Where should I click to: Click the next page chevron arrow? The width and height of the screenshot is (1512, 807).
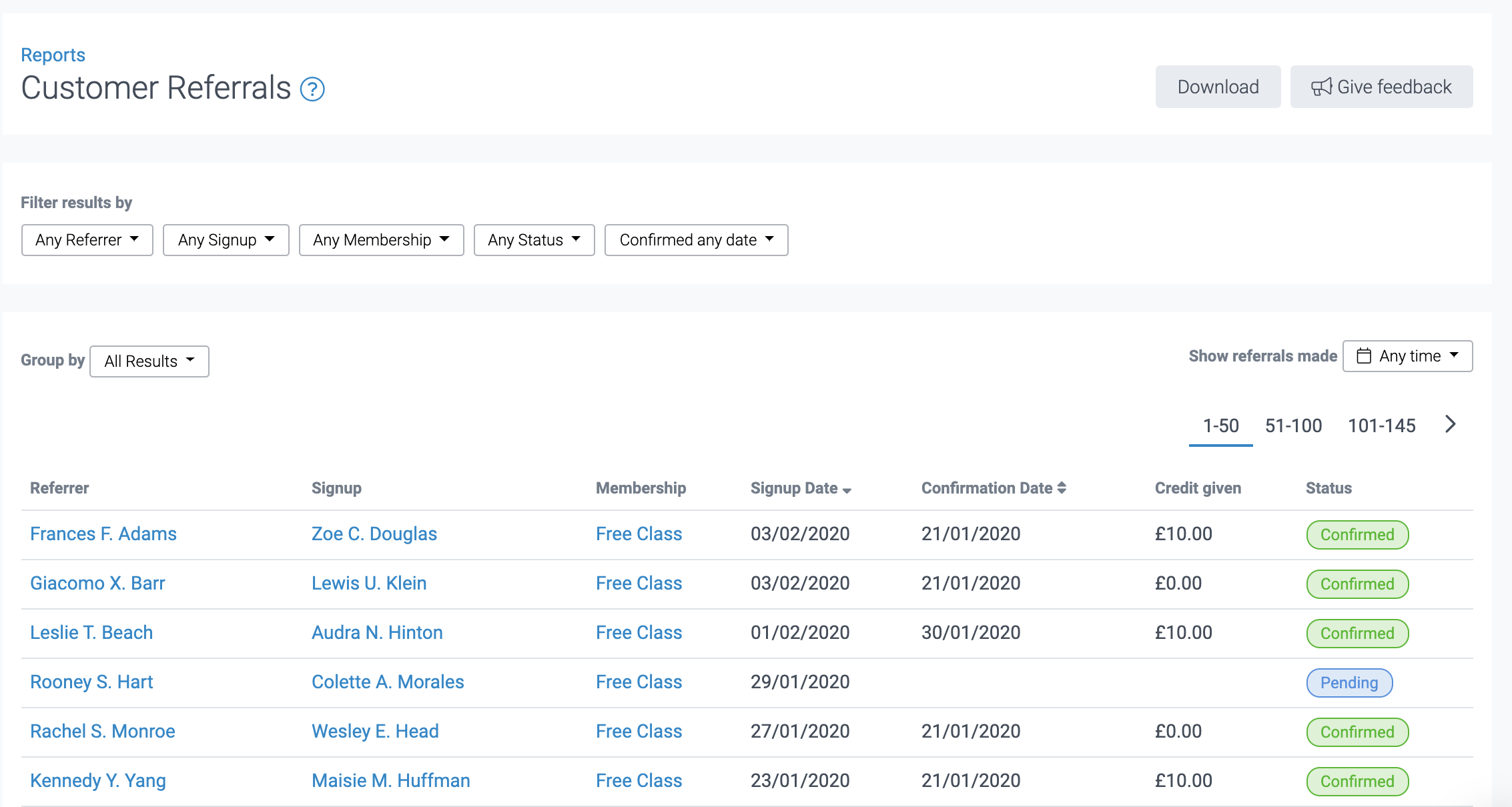pos(1450,424)
